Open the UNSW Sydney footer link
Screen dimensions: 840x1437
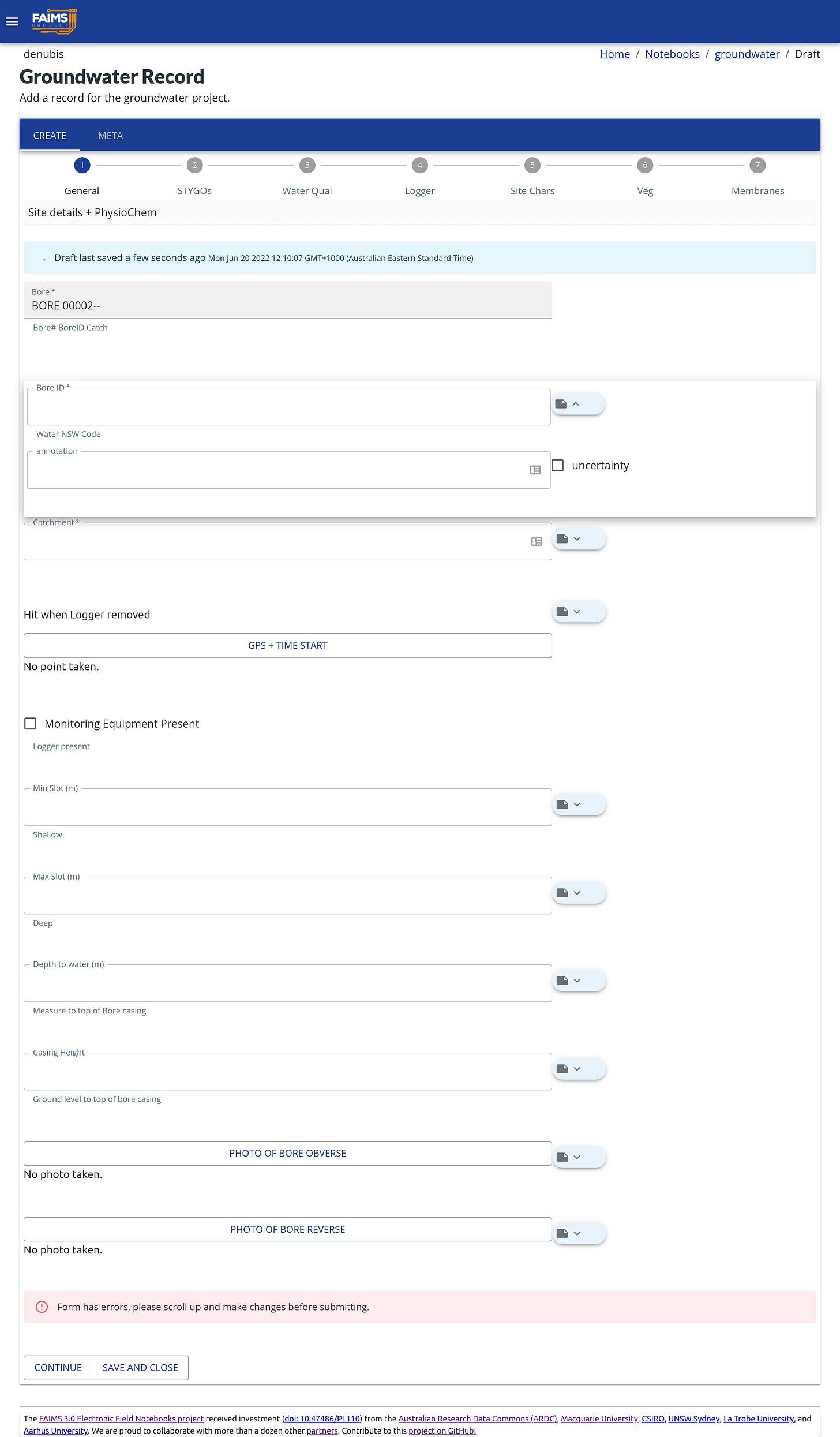(x=694, y=1419)
